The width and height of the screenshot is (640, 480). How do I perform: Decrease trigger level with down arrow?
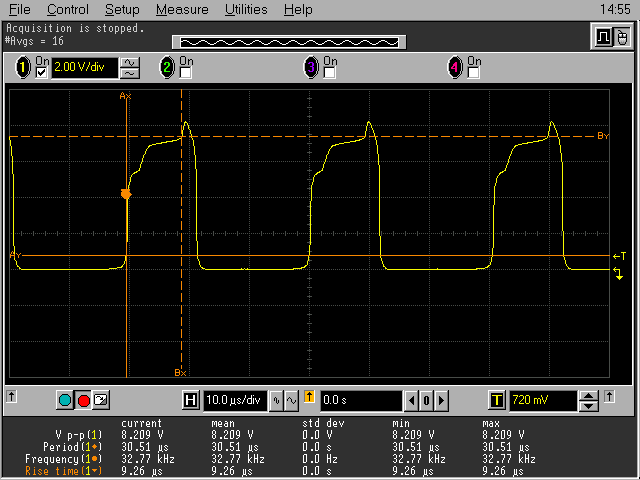point(588,406)
